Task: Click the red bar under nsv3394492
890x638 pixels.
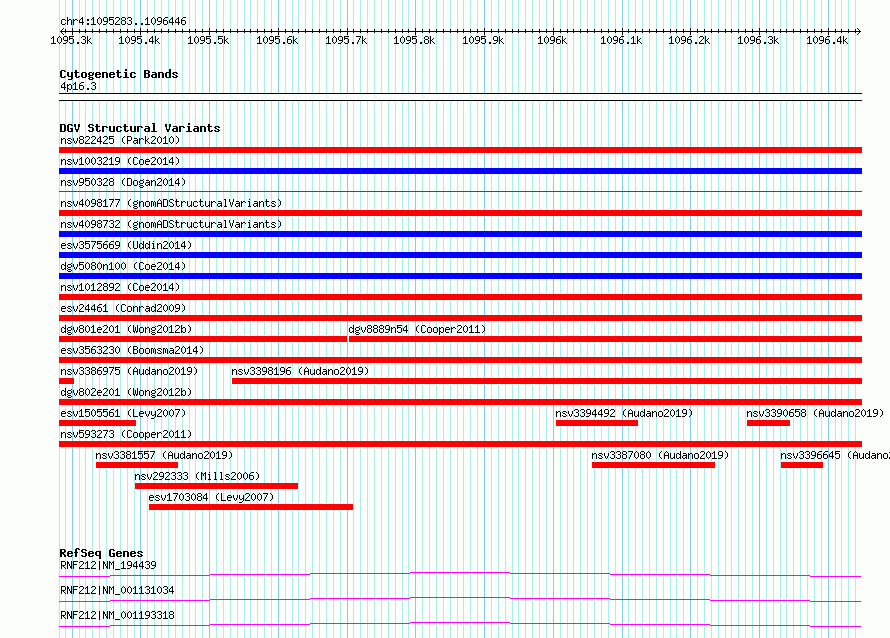Action: (x=597, y=423)
